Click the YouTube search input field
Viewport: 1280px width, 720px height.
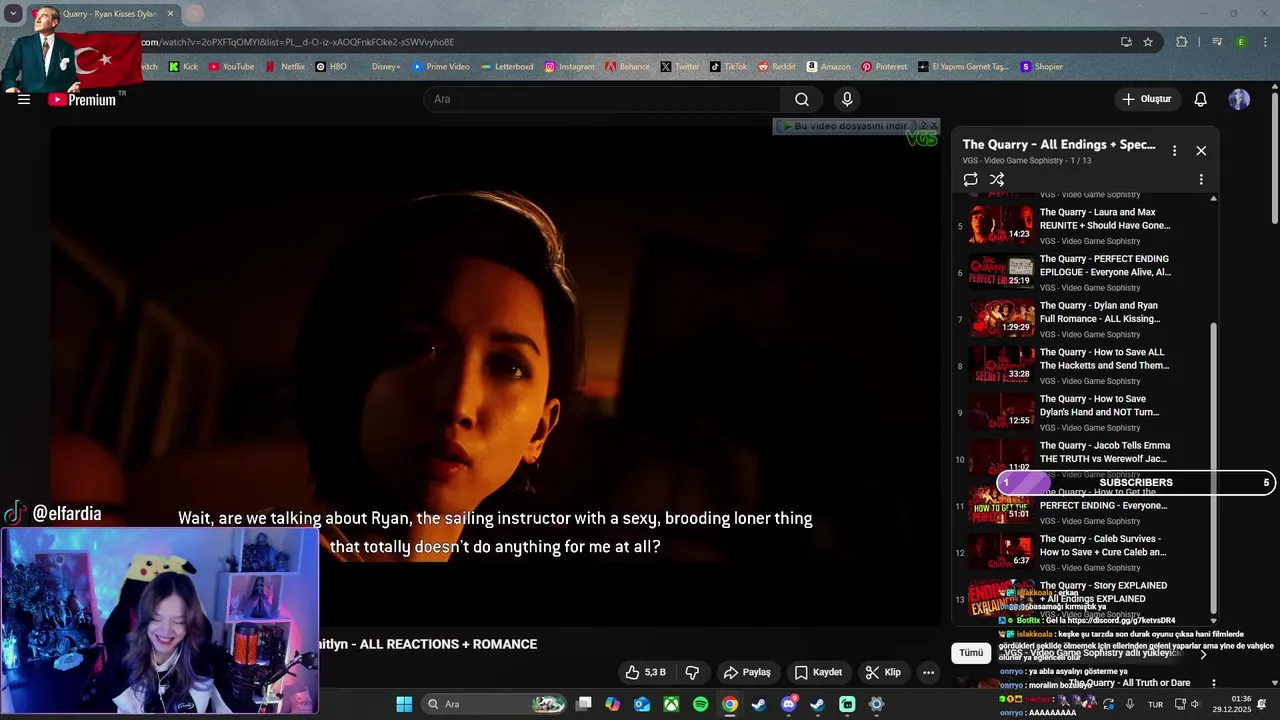603,99
